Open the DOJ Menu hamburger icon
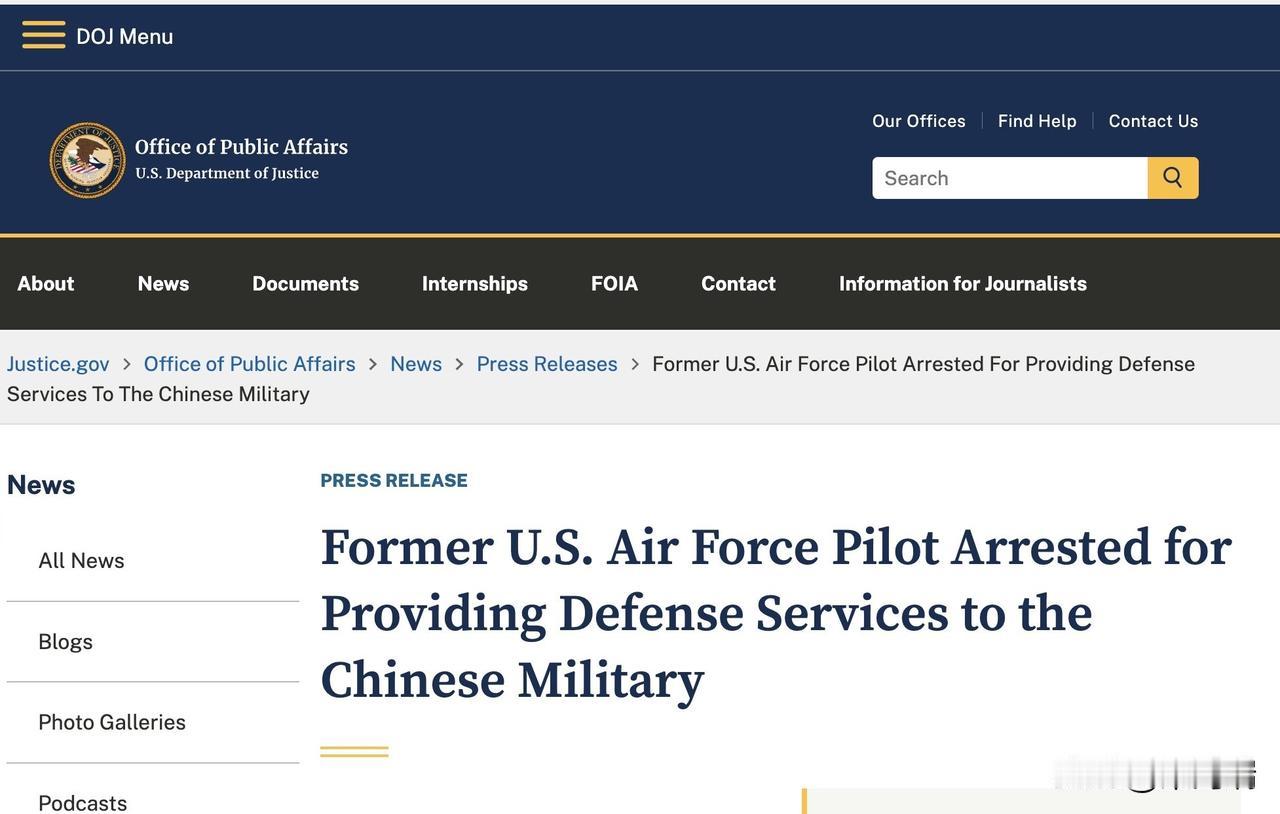1280x814 pixels. coord(44,35)
